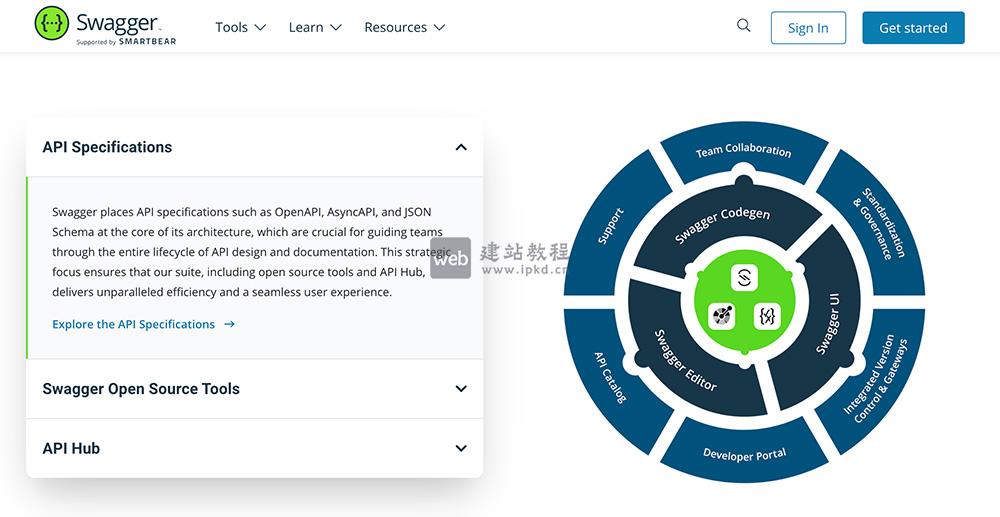
Task: Open the Learn navigation menu
Action: (314, 27)
